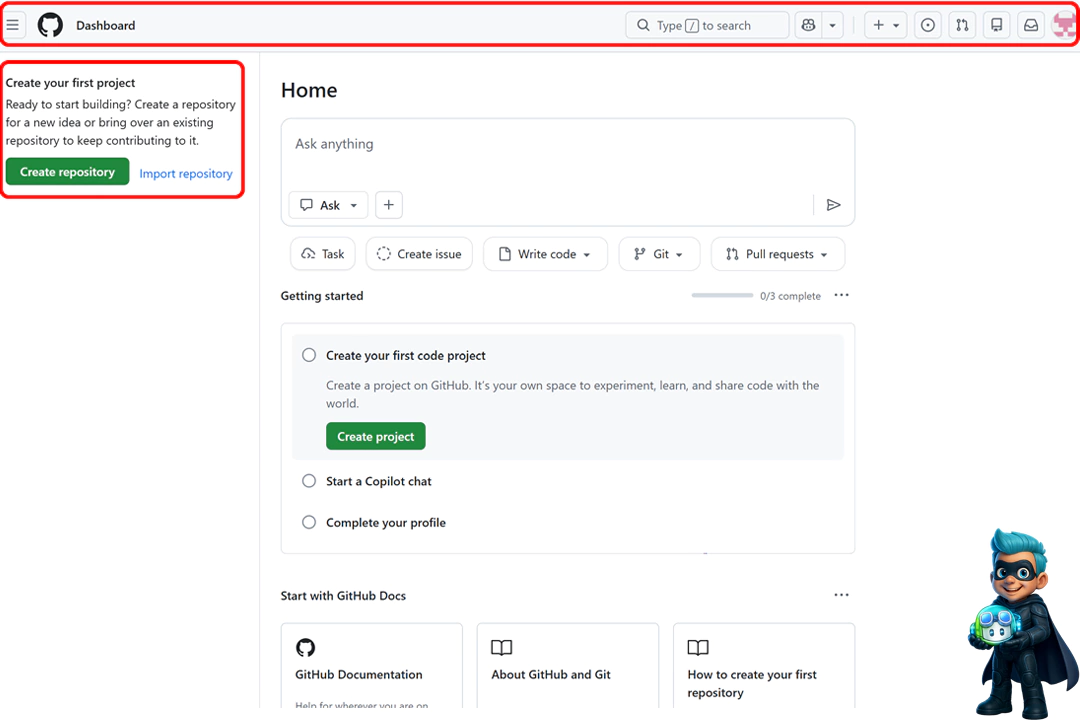Click the Create repository button
1080x720 pixels.
[67, 171]
